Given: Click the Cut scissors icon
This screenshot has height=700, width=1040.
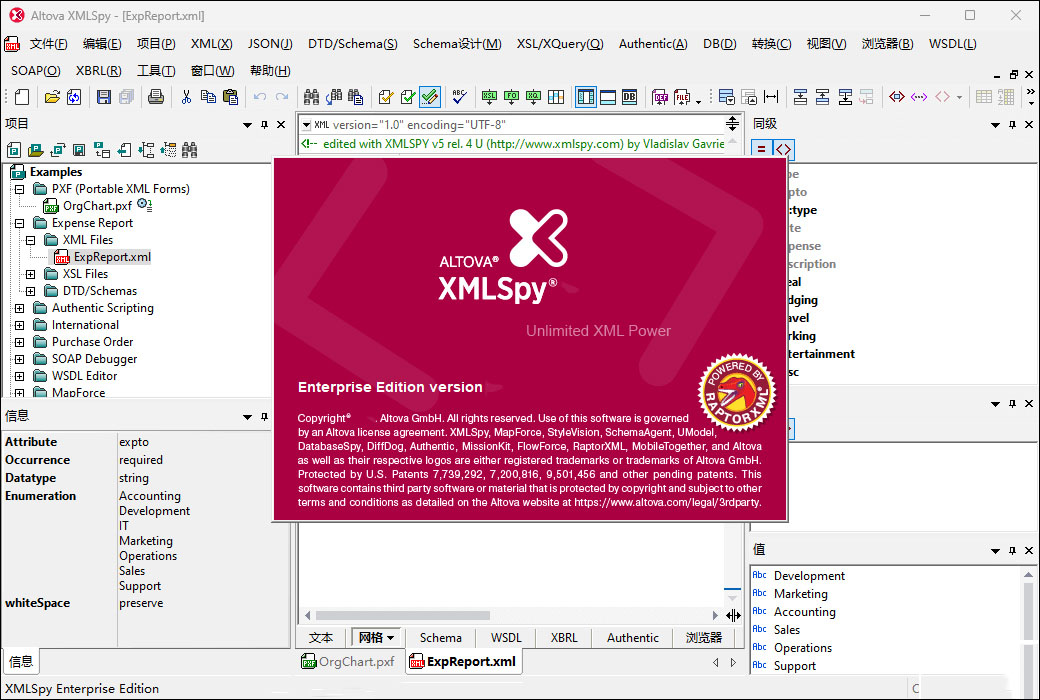Looking at the screenshot, I should coord(185,97).
